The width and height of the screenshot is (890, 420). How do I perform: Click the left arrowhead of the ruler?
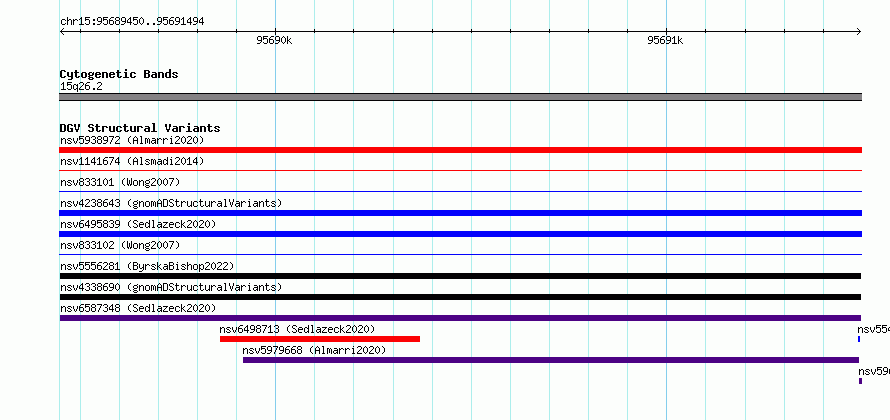pyautogui.click(x=62, y=32)
